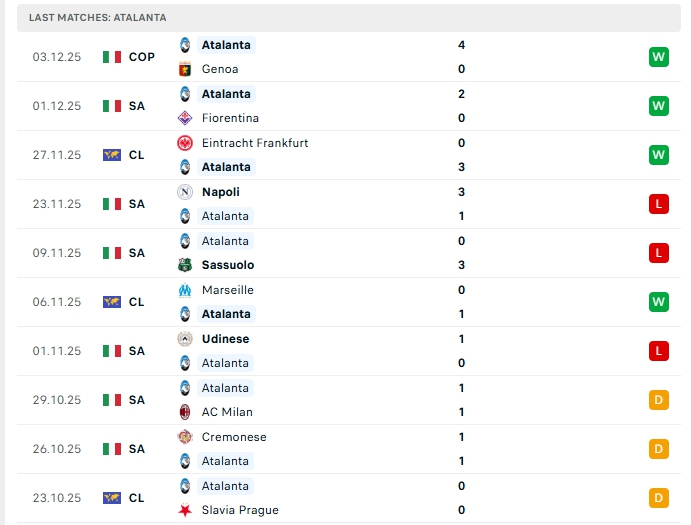
Task: Click the red L badge for Napoli match
Action: (x=658, y=204)
